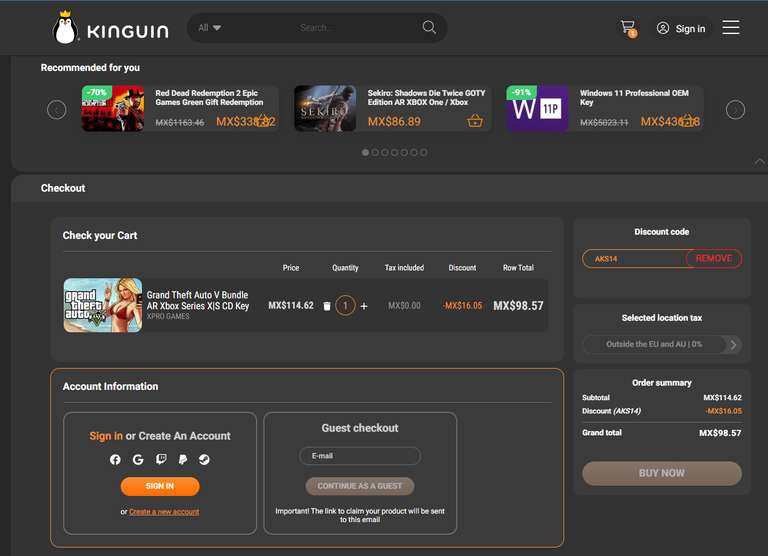The image size is (768, 556).
Task: Click the XPRO GAMES seller name
Action: coord(168,316)
